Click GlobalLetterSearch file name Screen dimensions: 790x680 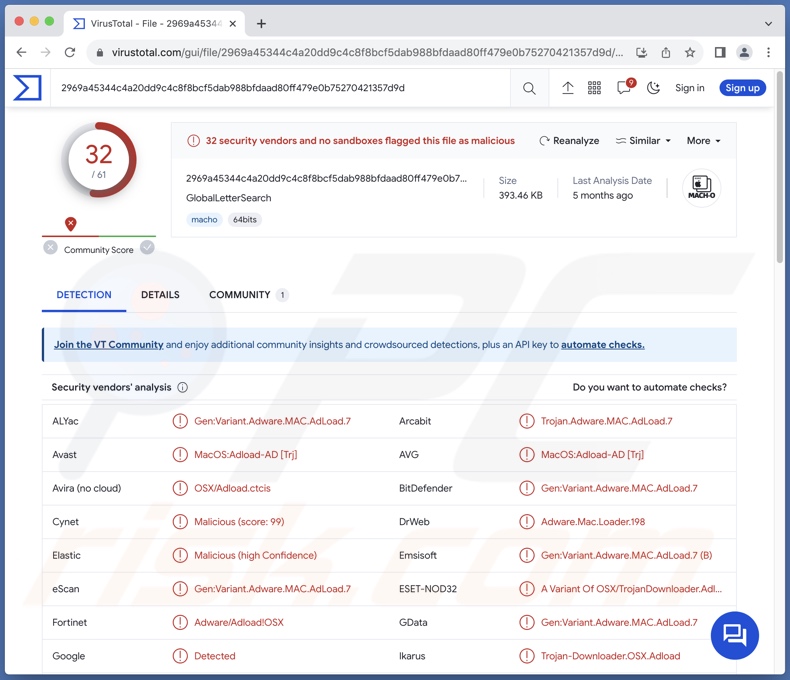229,198
